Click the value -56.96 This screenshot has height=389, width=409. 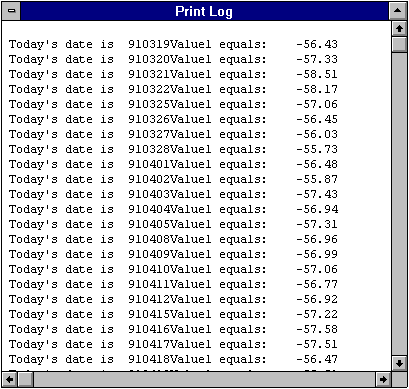(x=317, y=239)
